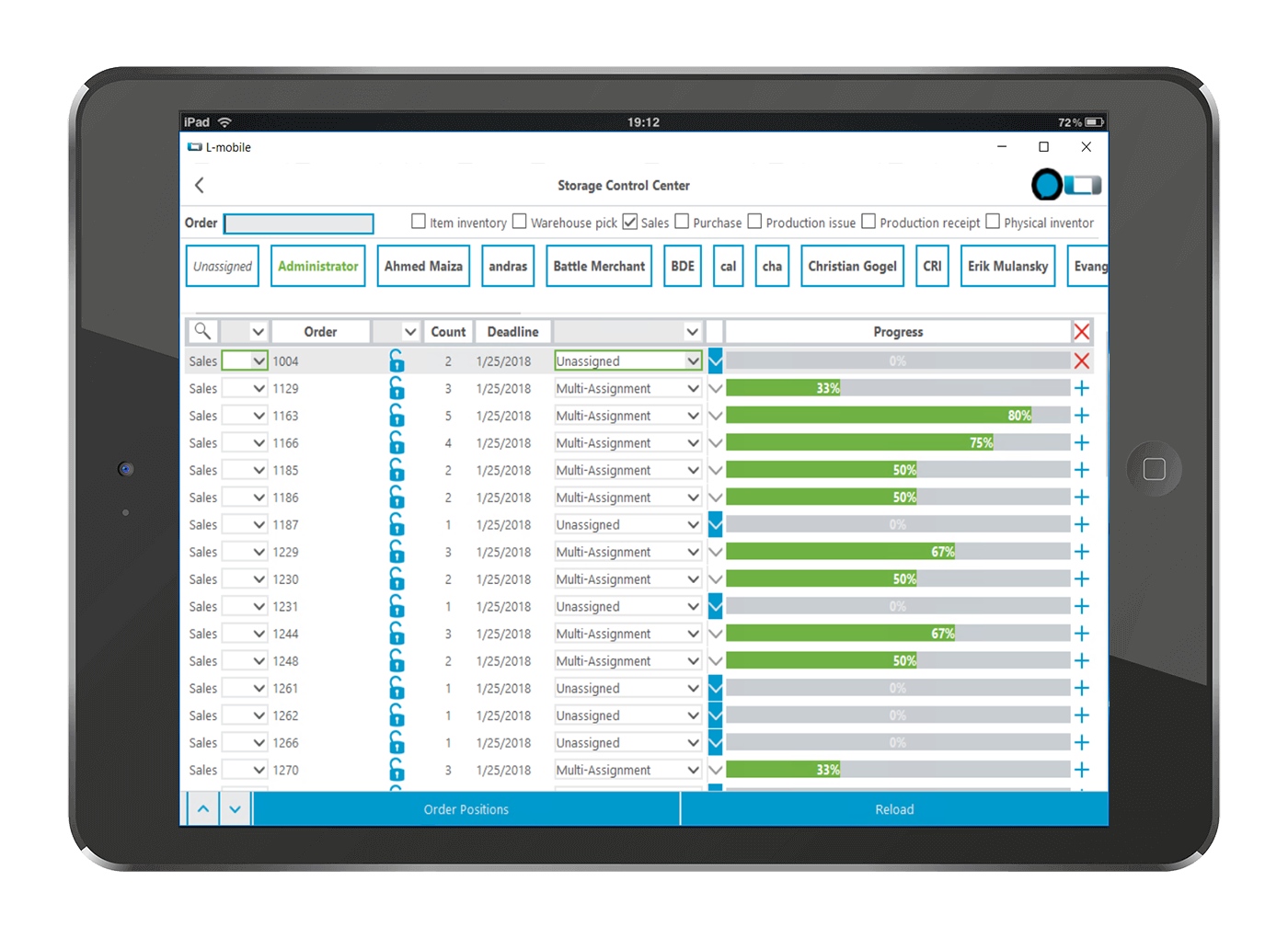This screenshot has width=1288, height=938.
Task: Select the Administrator user tab
Action: point(317,266)
